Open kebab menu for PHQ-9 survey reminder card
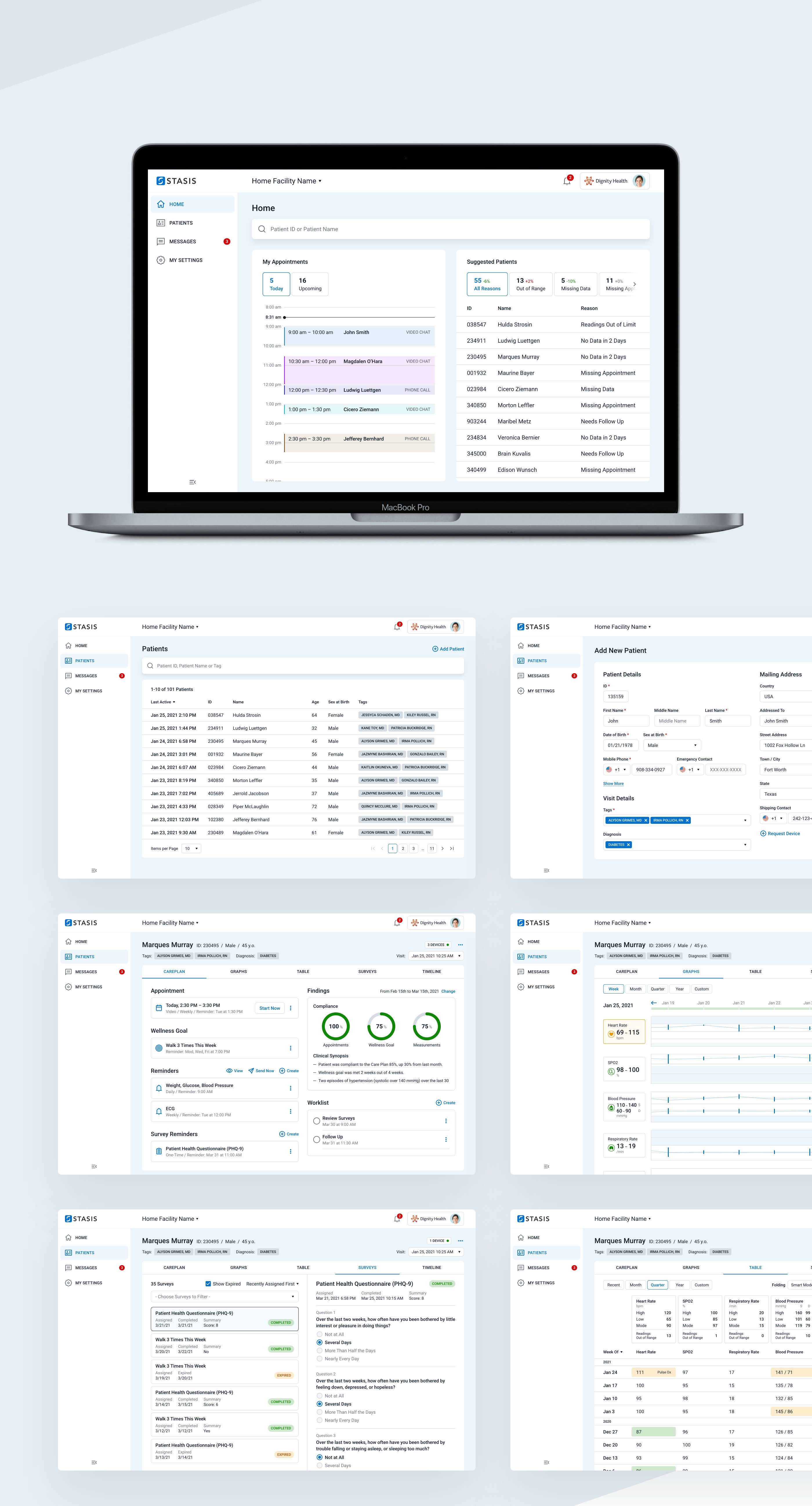The image size is (812, 1506). click(x=290, y=1151)
